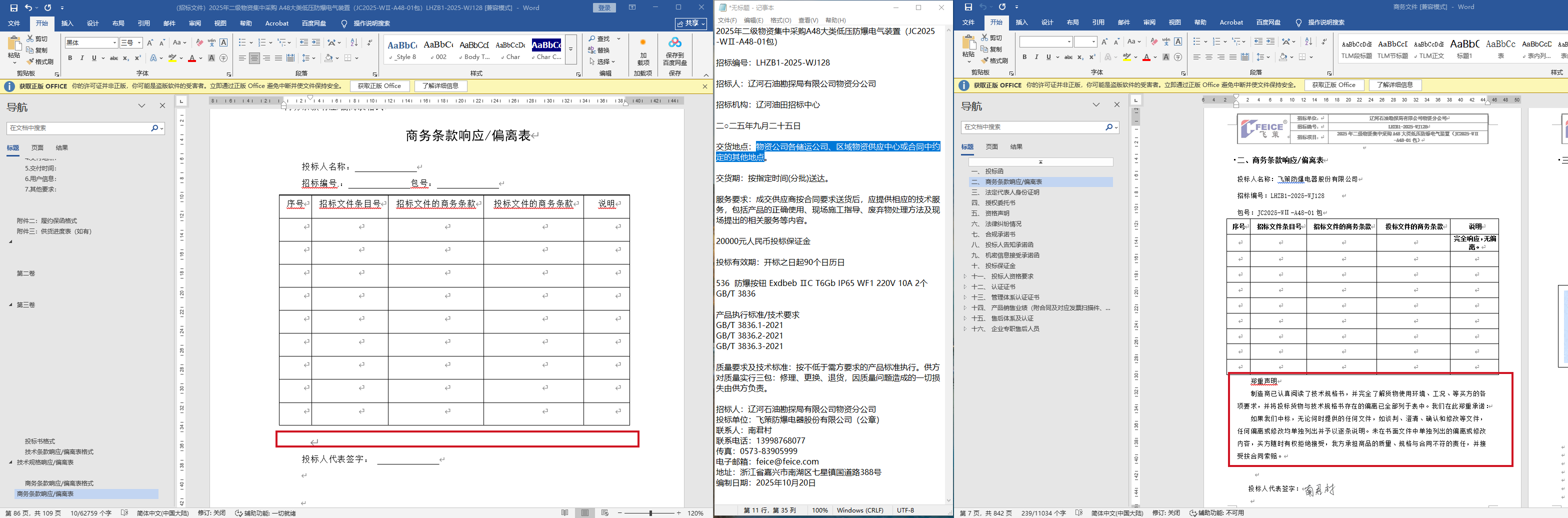The width and height of the screenshot is (1568, 518).
Task: Open phonetic guide (wén) in 招标文件 window
Action: point(211,42)
